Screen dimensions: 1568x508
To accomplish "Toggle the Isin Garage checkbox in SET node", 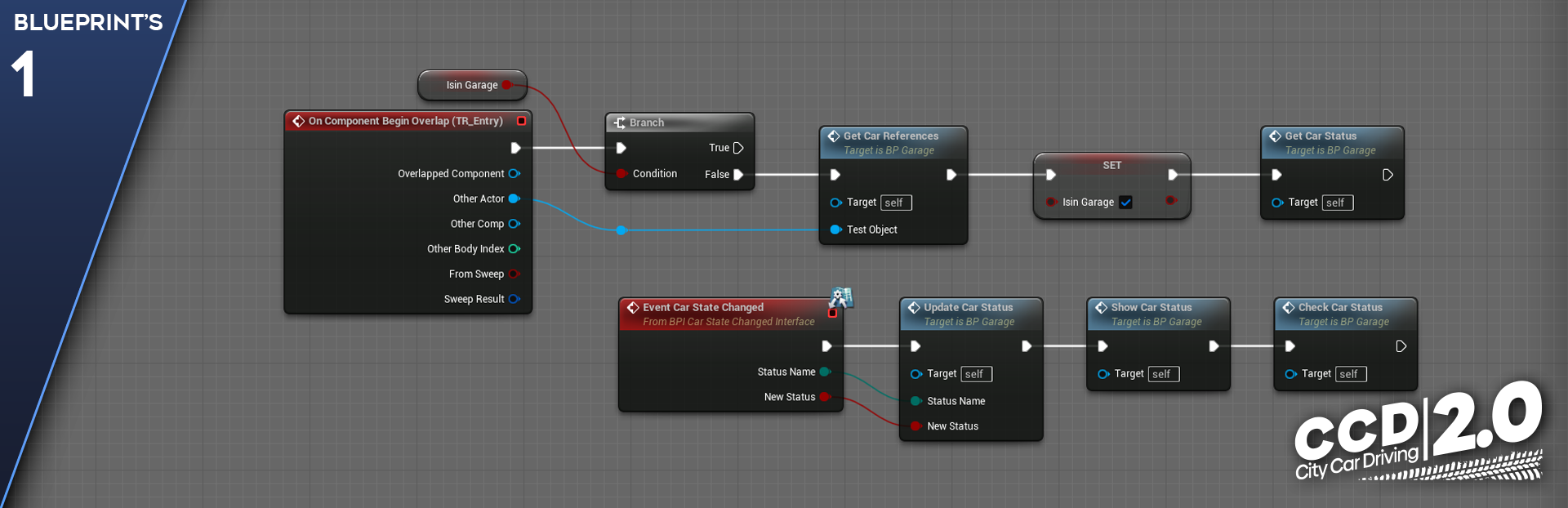I will (x=1125, y=203).
